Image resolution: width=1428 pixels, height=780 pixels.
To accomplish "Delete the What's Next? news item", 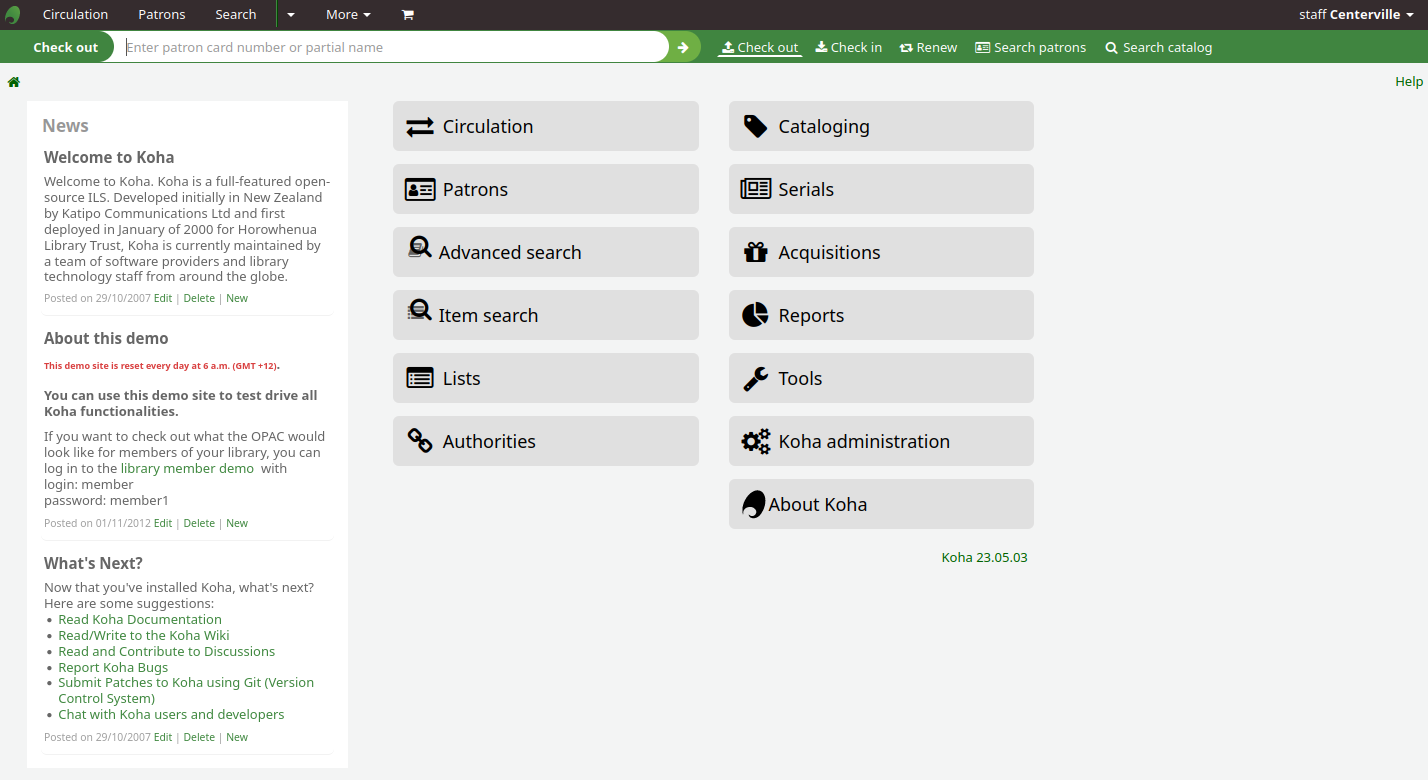I will pyautogui.click(x=199, y=737).
